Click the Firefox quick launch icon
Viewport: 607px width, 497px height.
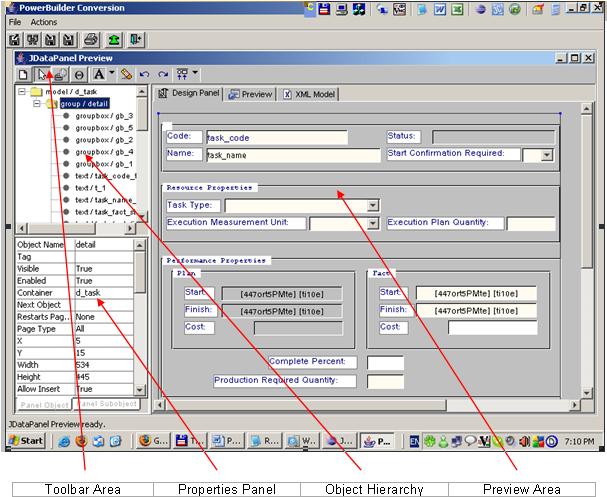[81, 441]
